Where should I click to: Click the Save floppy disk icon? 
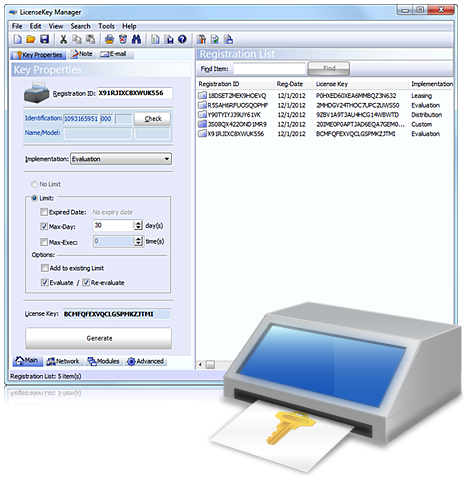coord(45,39)
